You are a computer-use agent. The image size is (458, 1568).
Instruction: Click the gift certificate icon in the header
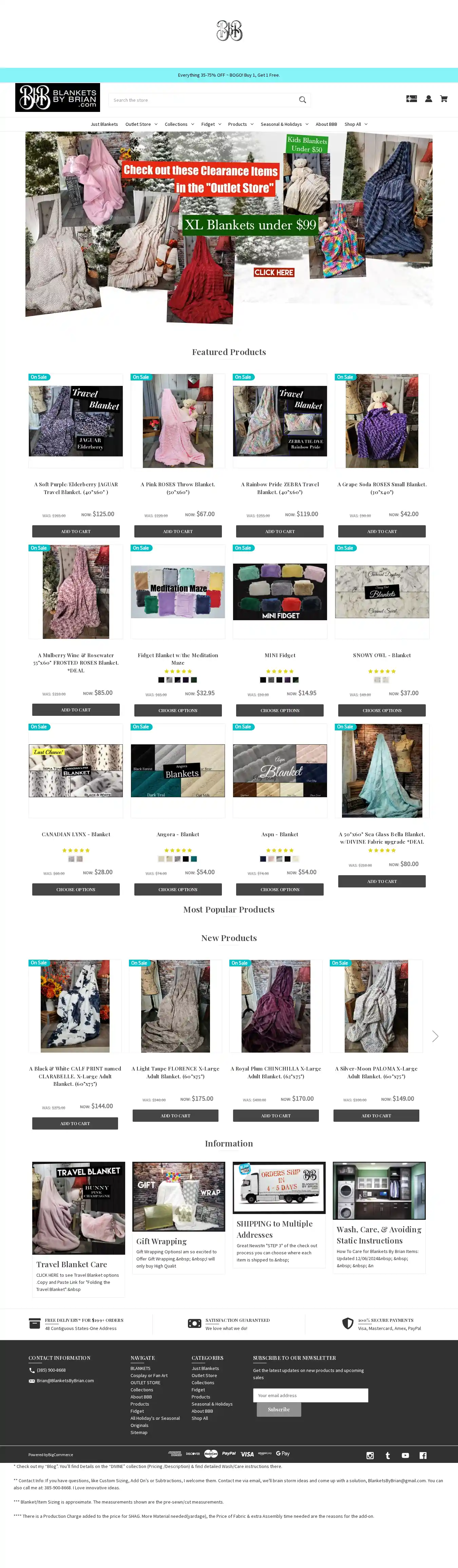pos(412,99)
